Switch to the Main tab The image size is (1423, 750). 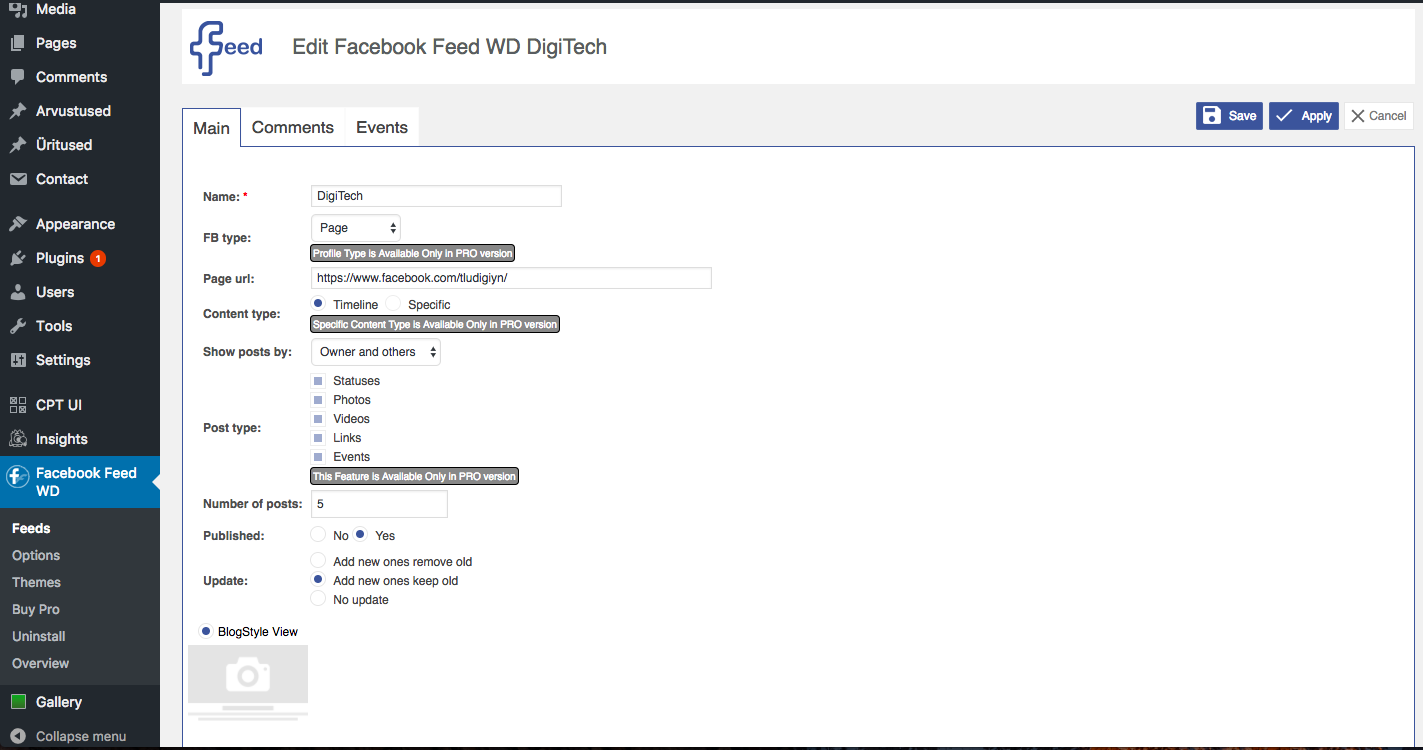tap(212, 128)
